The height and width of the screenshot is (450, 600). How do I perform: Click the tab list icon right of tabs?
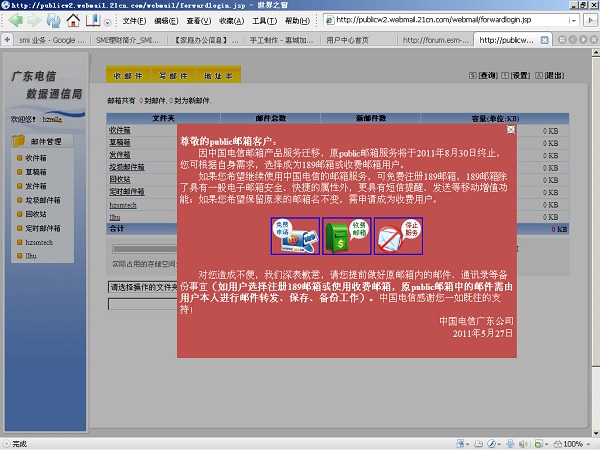tap(562, 39)
